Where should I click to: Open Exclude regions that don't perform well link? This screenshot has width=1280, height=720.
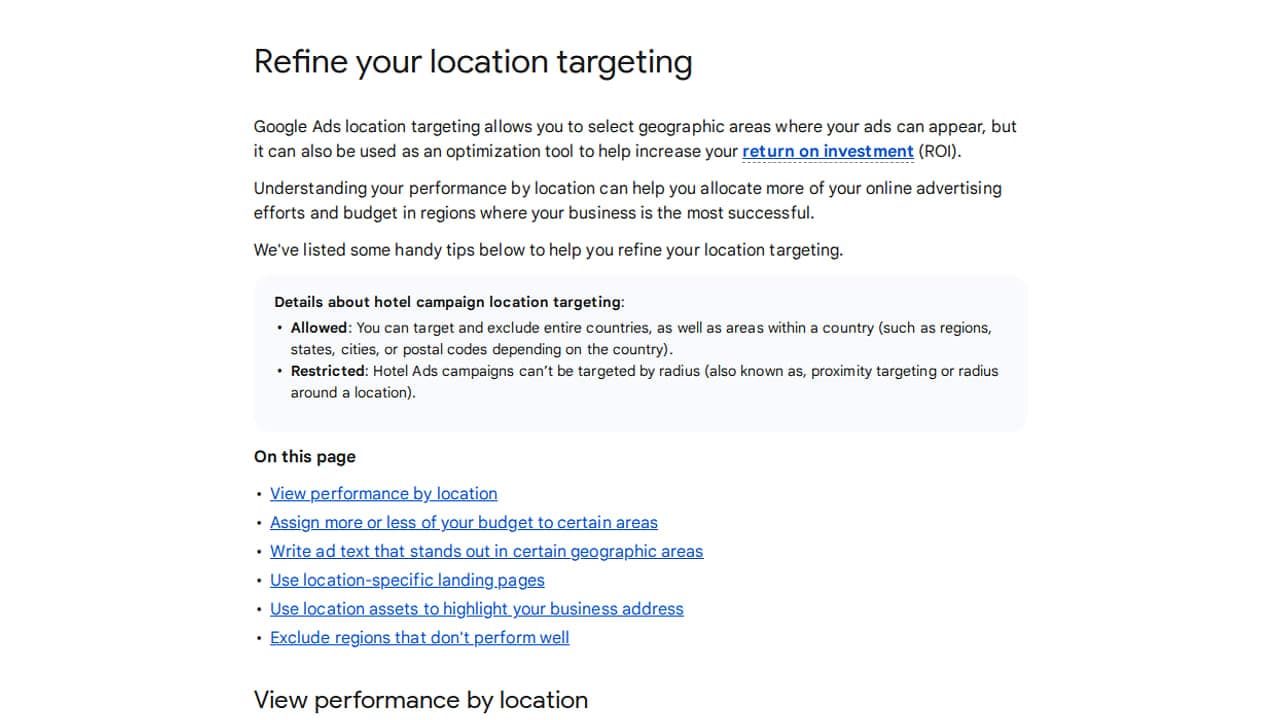click(420, 638)
